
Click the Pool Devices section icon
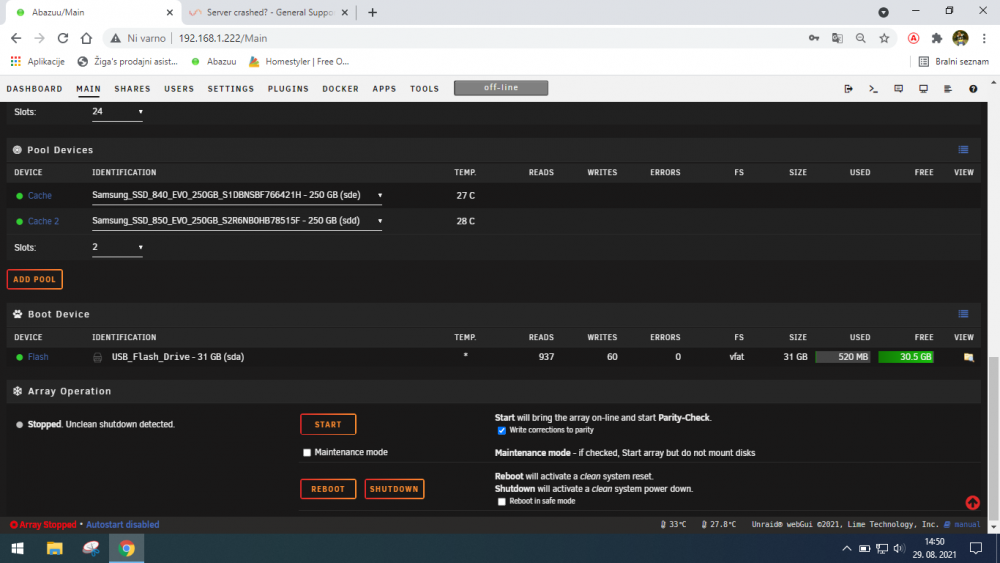click(x=17, y=150)
